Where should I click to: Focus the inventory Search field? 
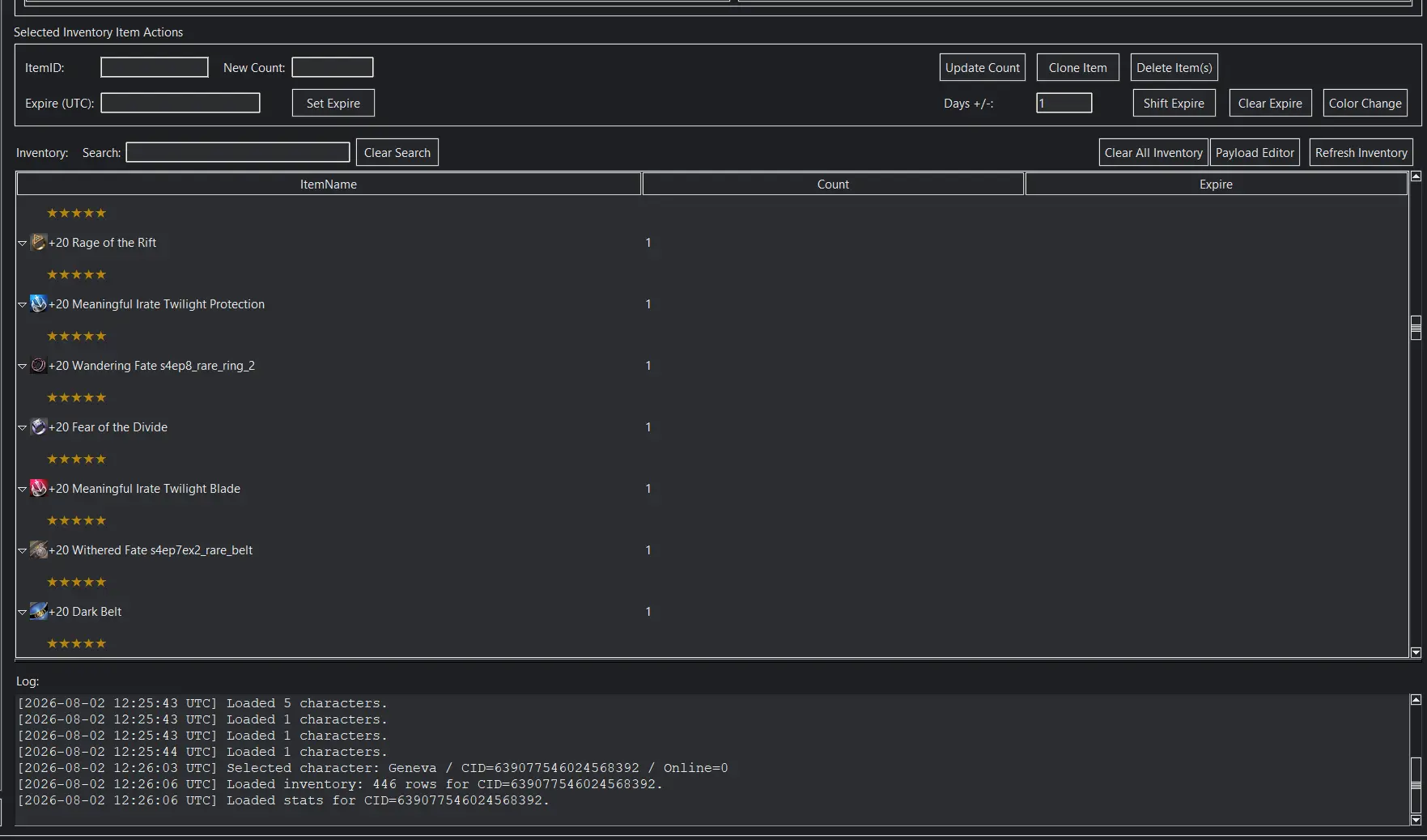237,152
